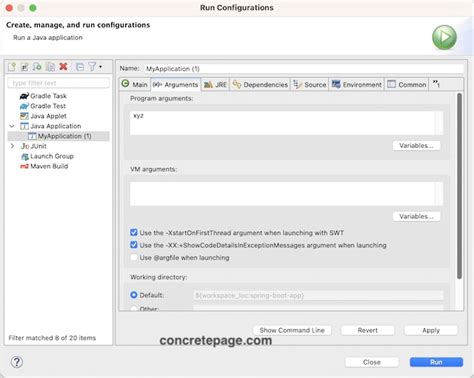
Task: Select MyApplication (1) configuration
Action: 60,136
